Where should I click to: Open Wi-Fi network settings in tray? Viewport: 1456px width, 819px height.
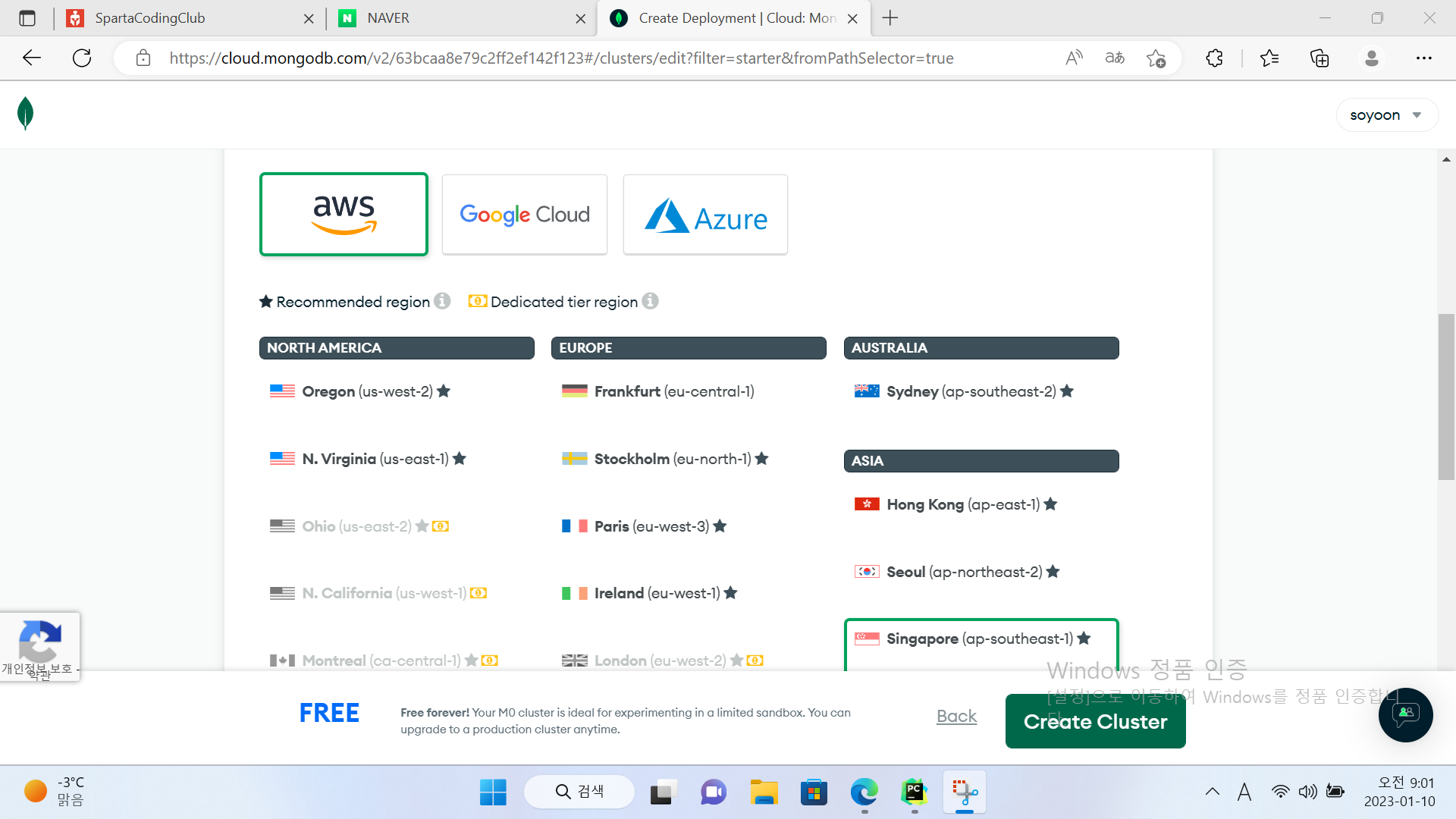[x=1280, y=792]
